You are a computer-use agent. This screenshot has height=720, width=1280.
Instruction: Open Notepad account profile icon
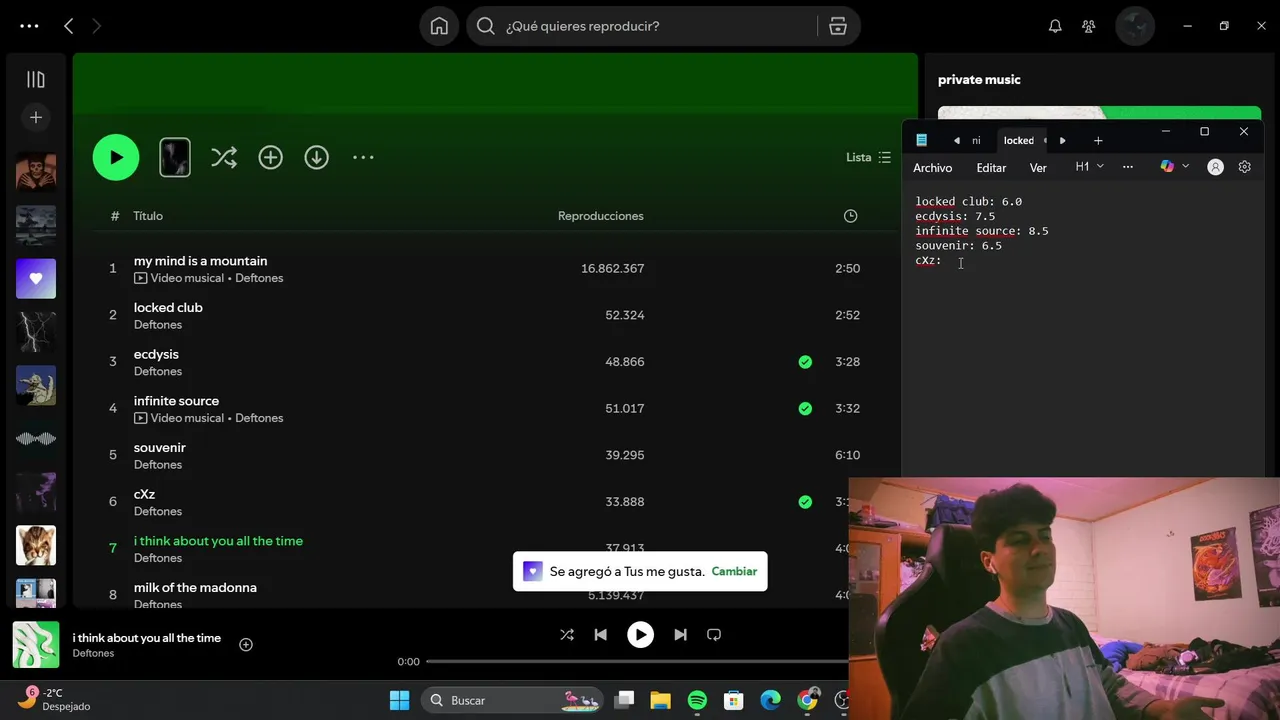point(1215,167)
